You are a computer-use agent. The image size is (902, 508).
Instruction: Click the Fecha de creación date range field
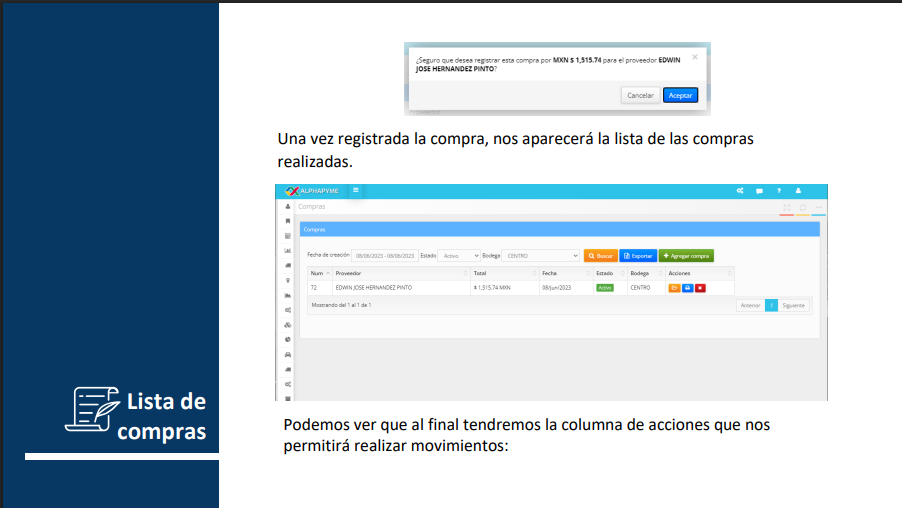[x=384, y=256]
